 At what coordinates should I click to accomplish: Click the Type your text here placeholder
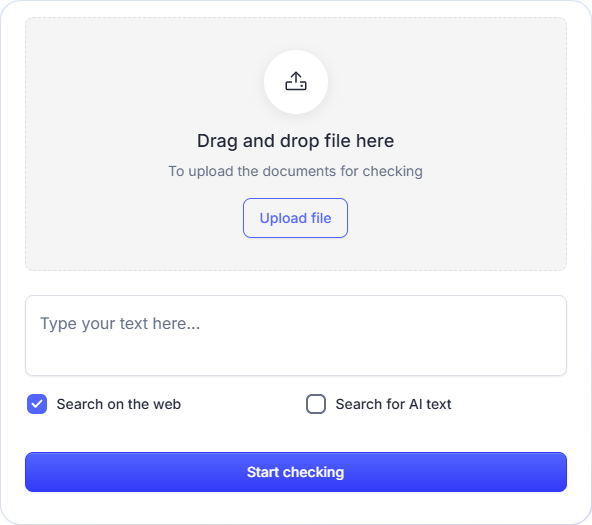(x=120, y=324)
